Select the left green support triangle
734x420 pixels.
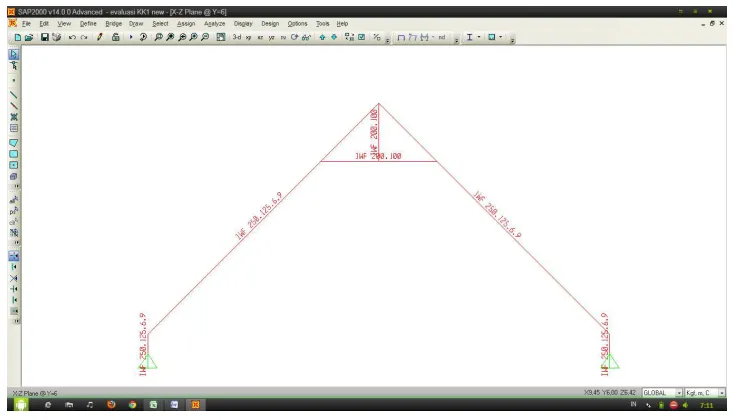click(148, 362)
